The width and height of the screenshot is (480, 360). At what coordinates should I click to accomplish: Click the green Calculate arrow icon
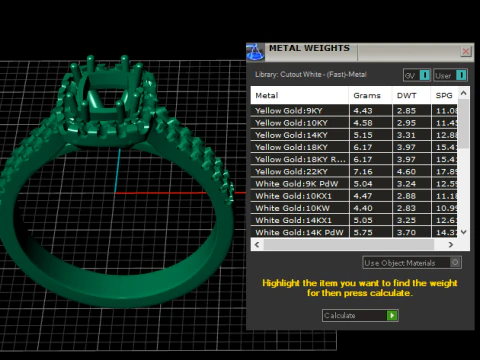point(392,315)
